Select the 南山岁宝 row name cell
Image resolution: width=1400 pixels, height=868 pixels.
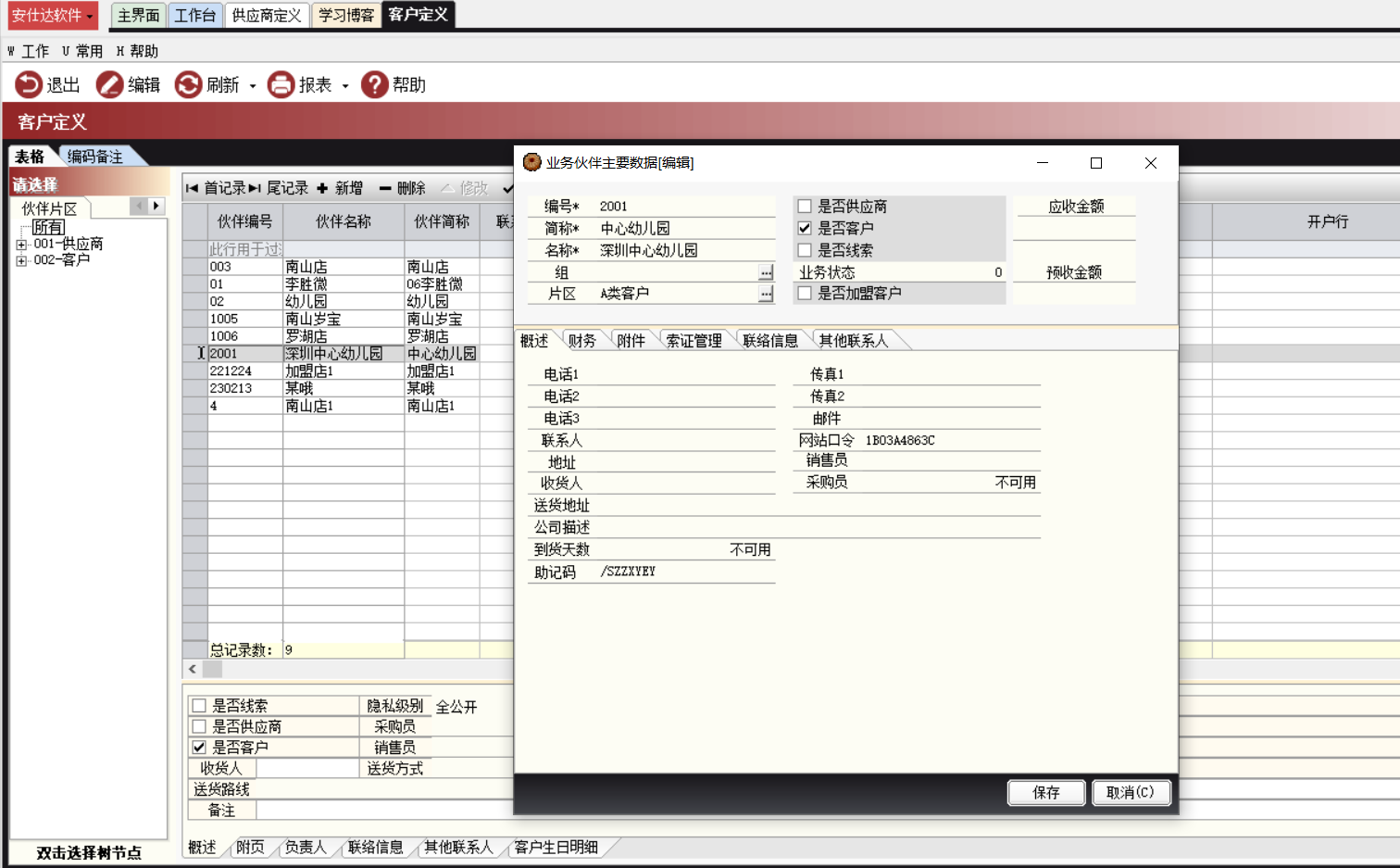coord(344,319)
